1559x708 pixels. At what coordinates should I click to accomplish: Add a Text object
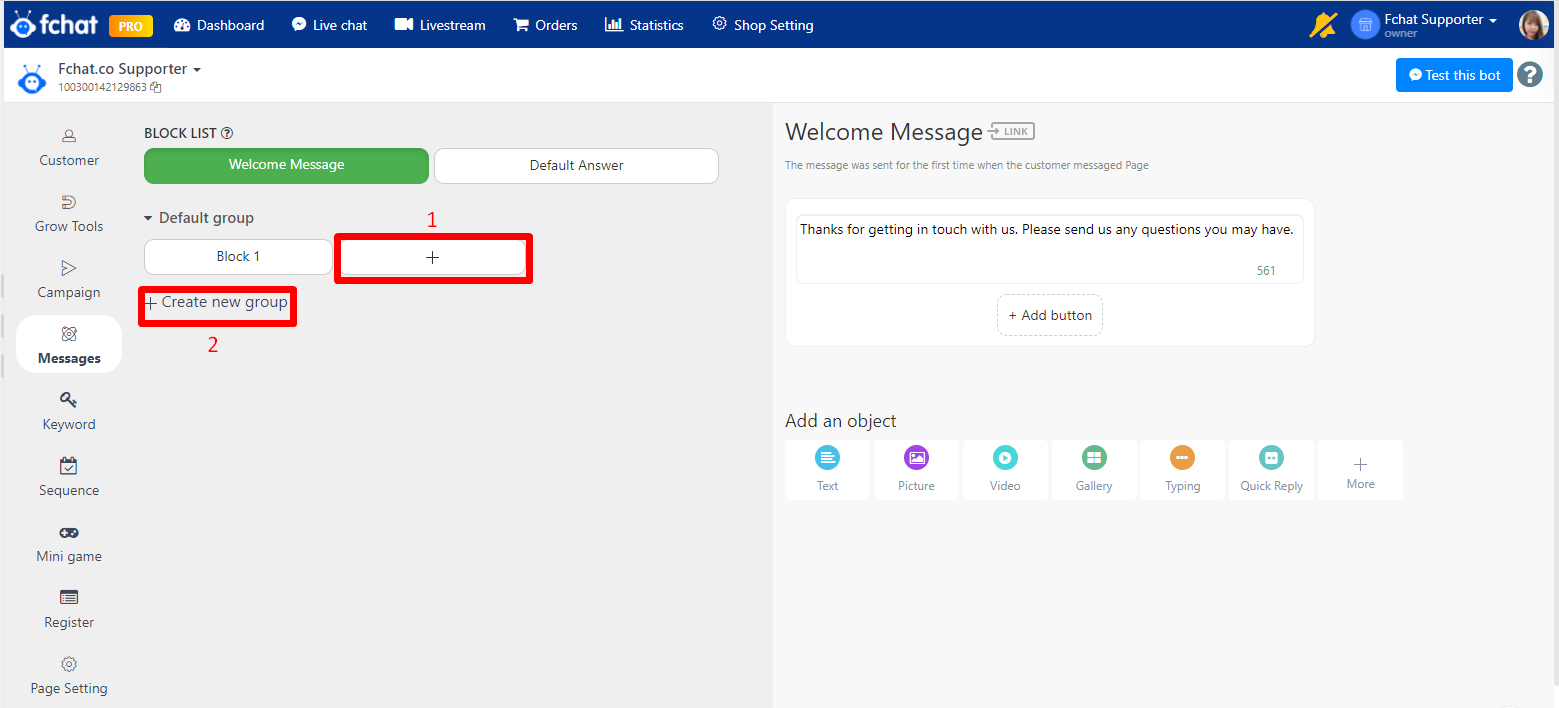pyautogui.click(x=828, y=470)
